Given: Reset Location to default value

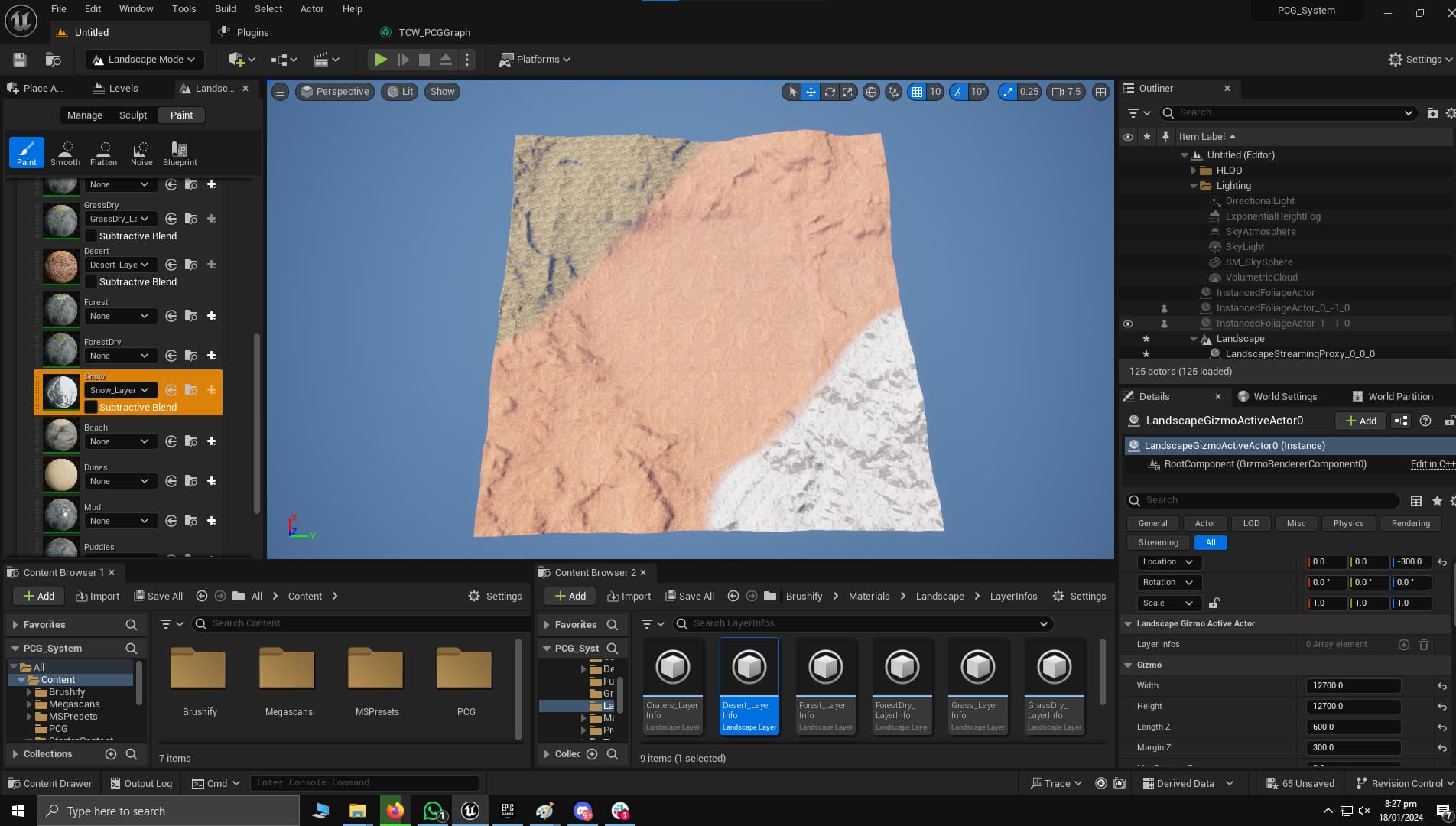Looking at the screenshot, I should coord(1442,562).
